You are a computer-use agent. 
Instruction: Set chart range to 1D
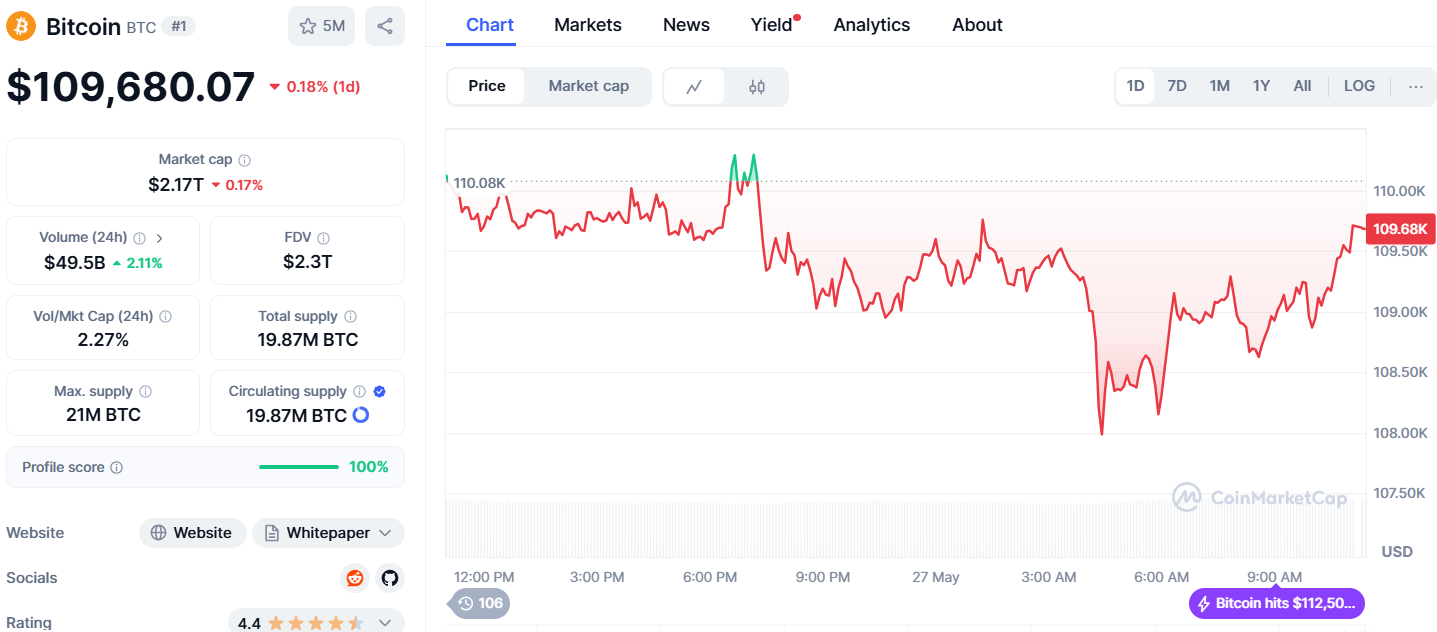(x=1135, y=86)
